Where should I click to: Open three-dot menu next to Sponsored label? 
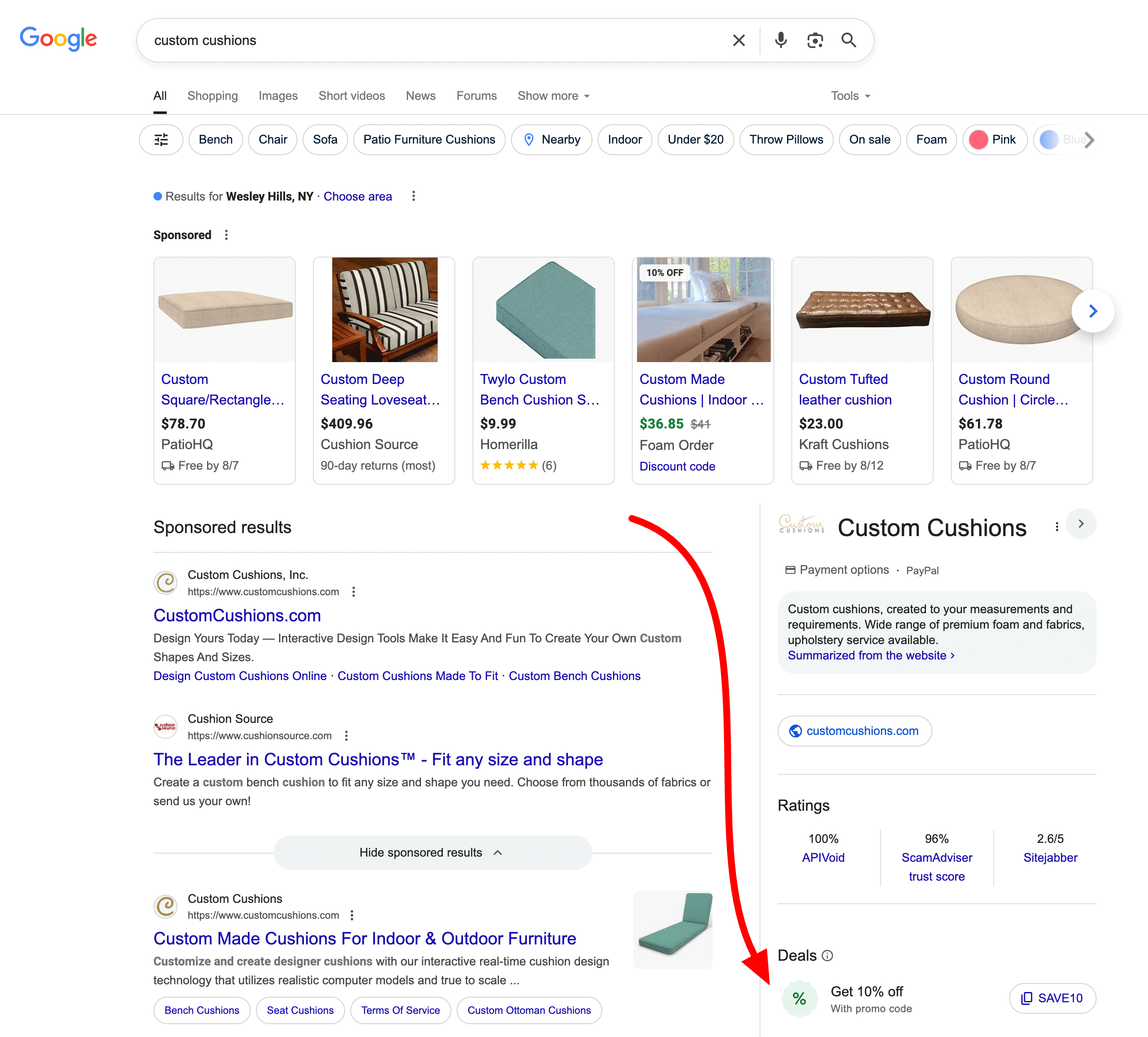point(226,235)
